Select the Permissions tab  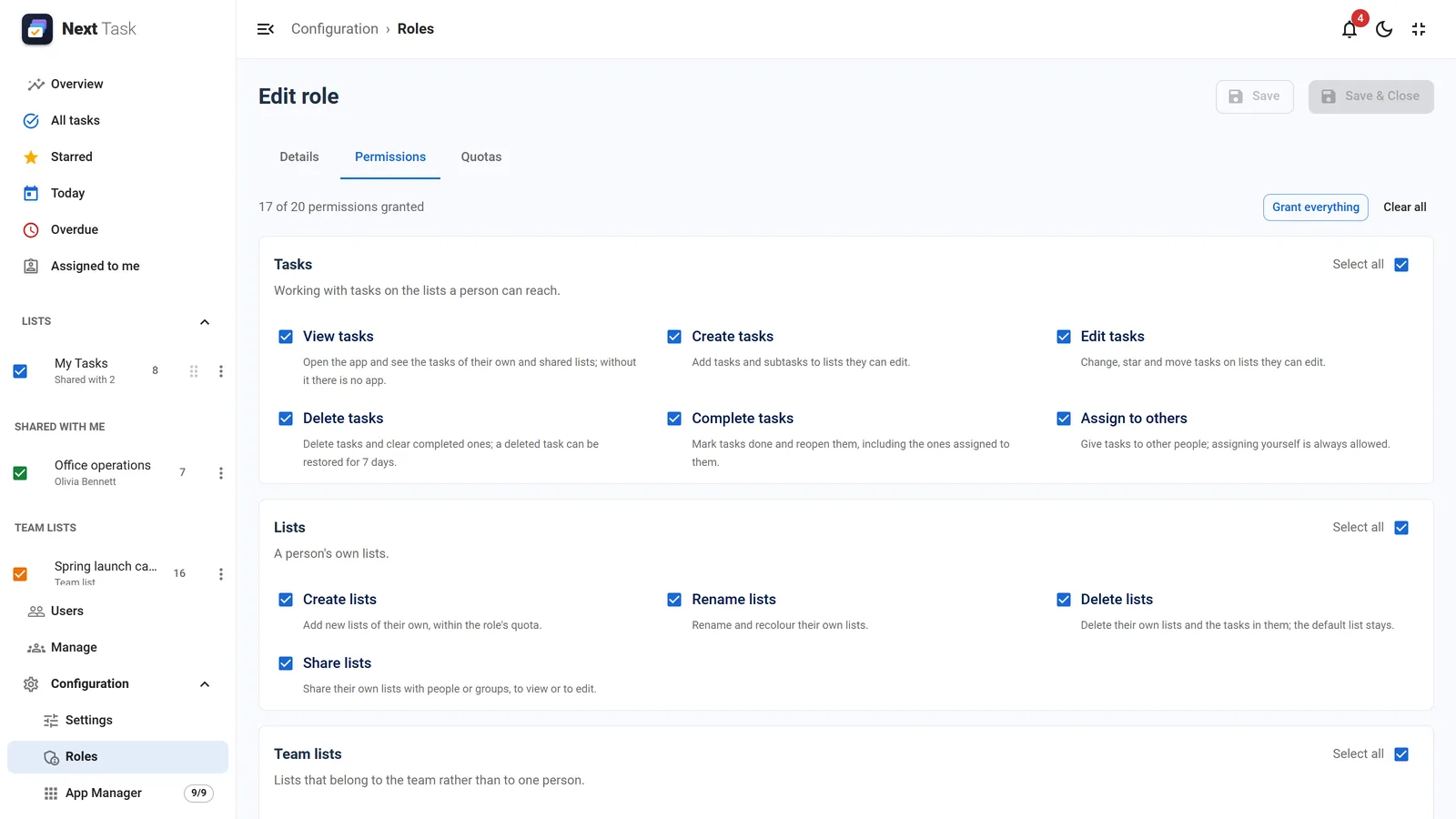tap(390, 157)
